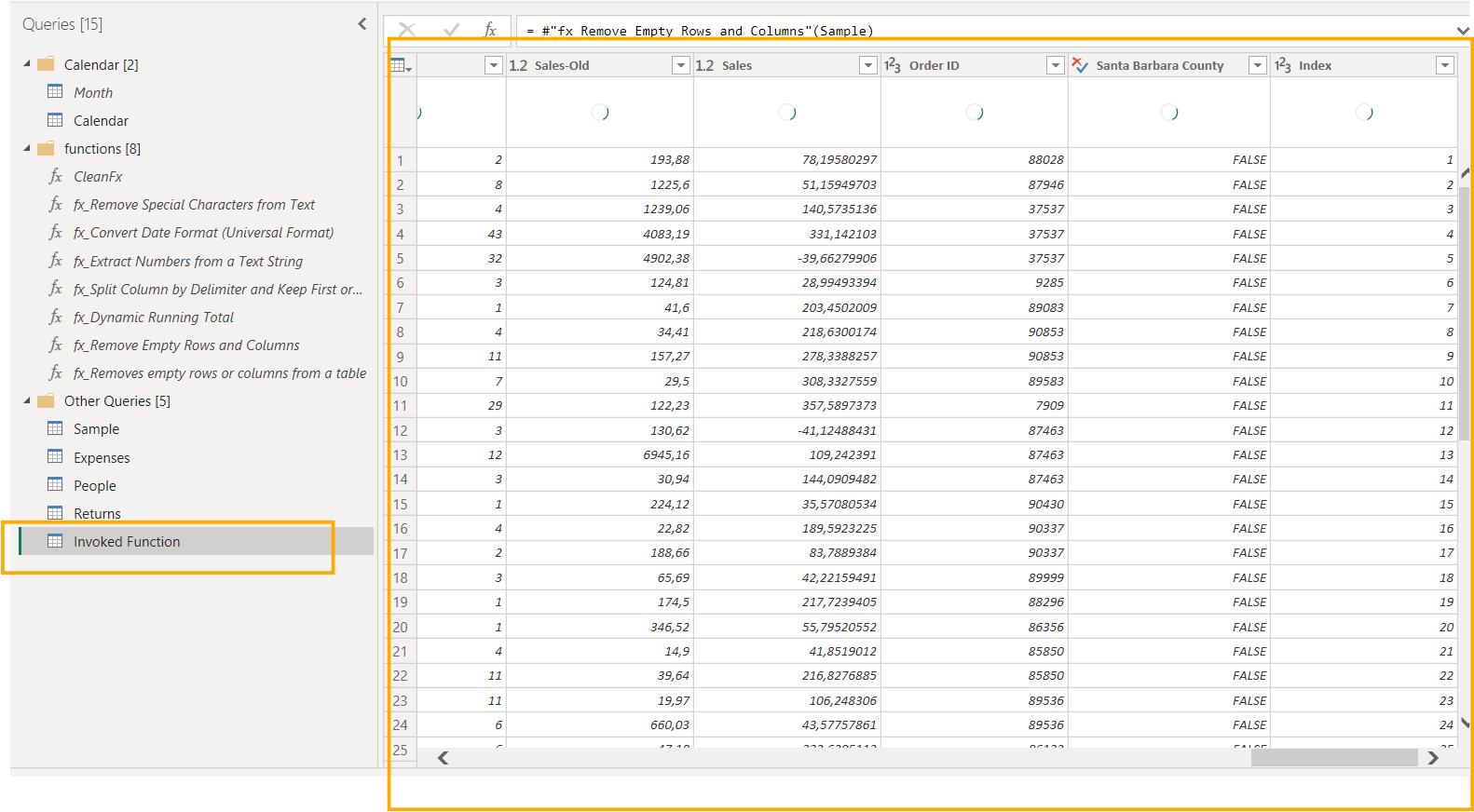Open Santa Barbara County column filter dropdown
Image resolution: width=1474 pixels, height=812 pixels.
point(1258,65)
